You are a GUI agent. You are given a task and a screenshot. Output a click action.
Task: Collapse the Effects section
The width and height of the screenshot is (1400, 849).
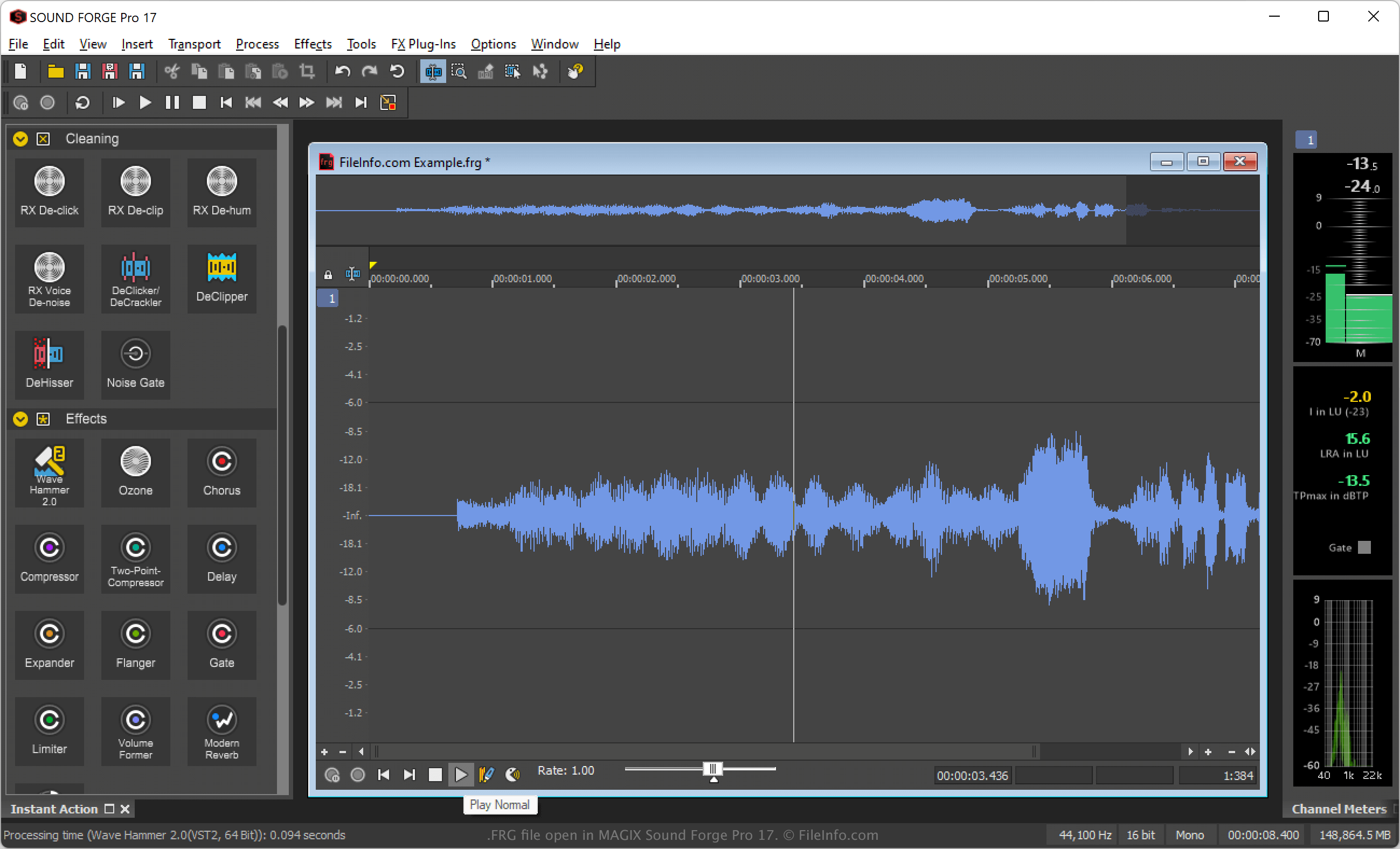click(x=20, y=419)
